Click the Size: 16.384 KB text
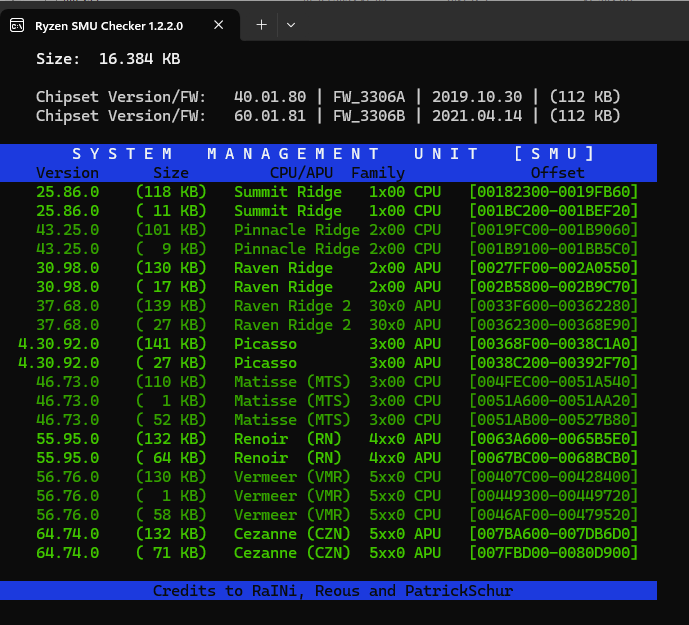 [x=108, y=59]
